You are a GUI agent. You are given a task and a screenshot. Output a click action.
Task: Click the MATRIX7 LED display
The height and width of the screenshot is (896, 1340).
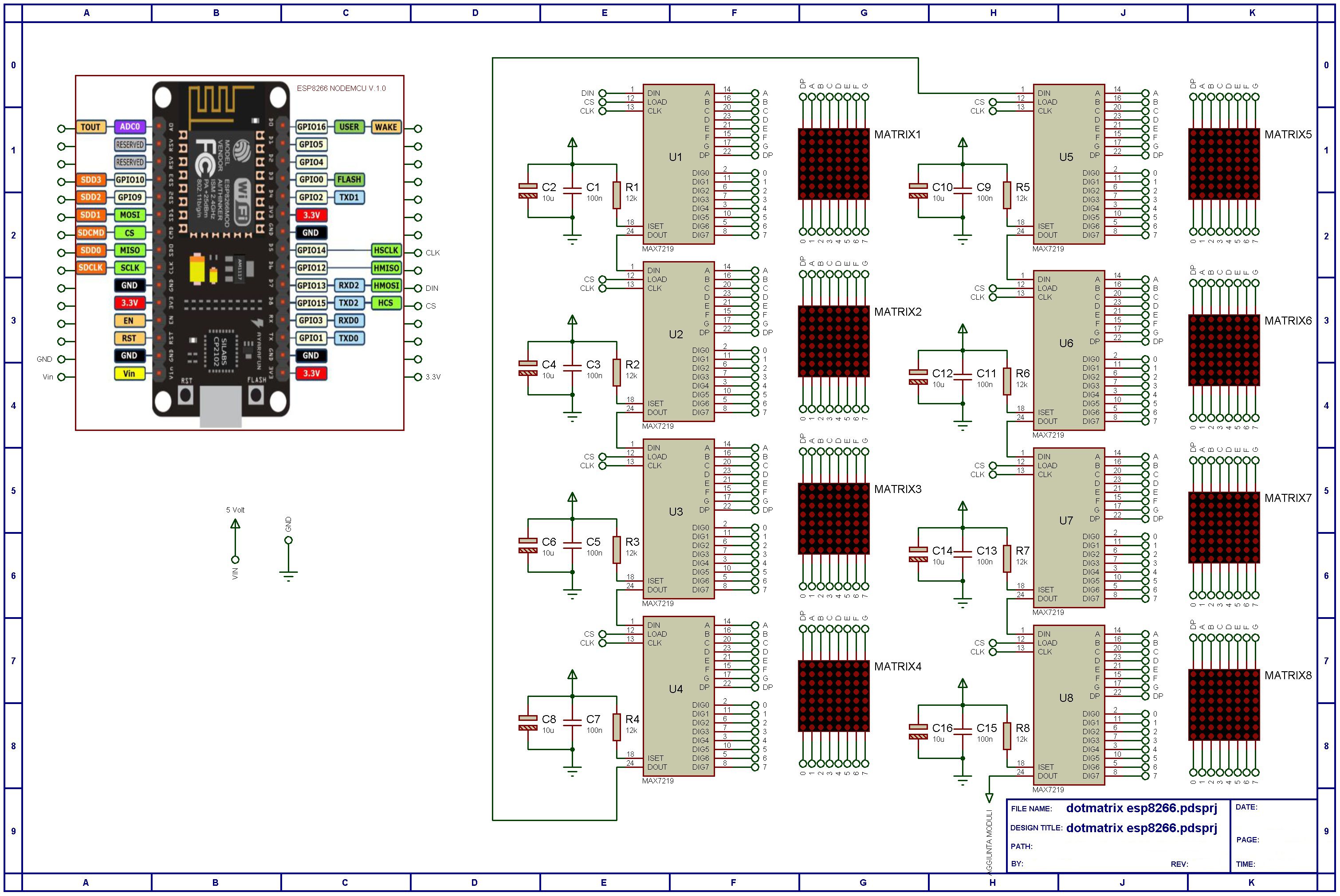pos(1224,528)
